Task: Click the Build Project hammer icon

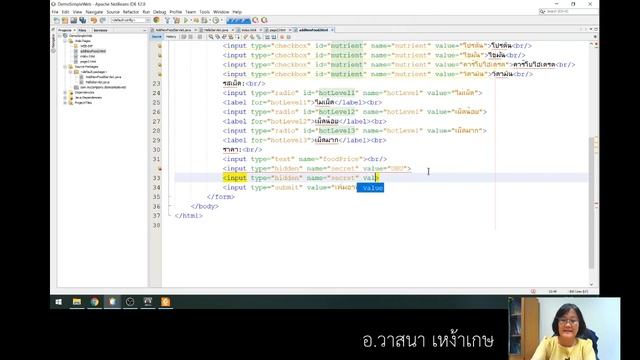Action: point(167,20)
